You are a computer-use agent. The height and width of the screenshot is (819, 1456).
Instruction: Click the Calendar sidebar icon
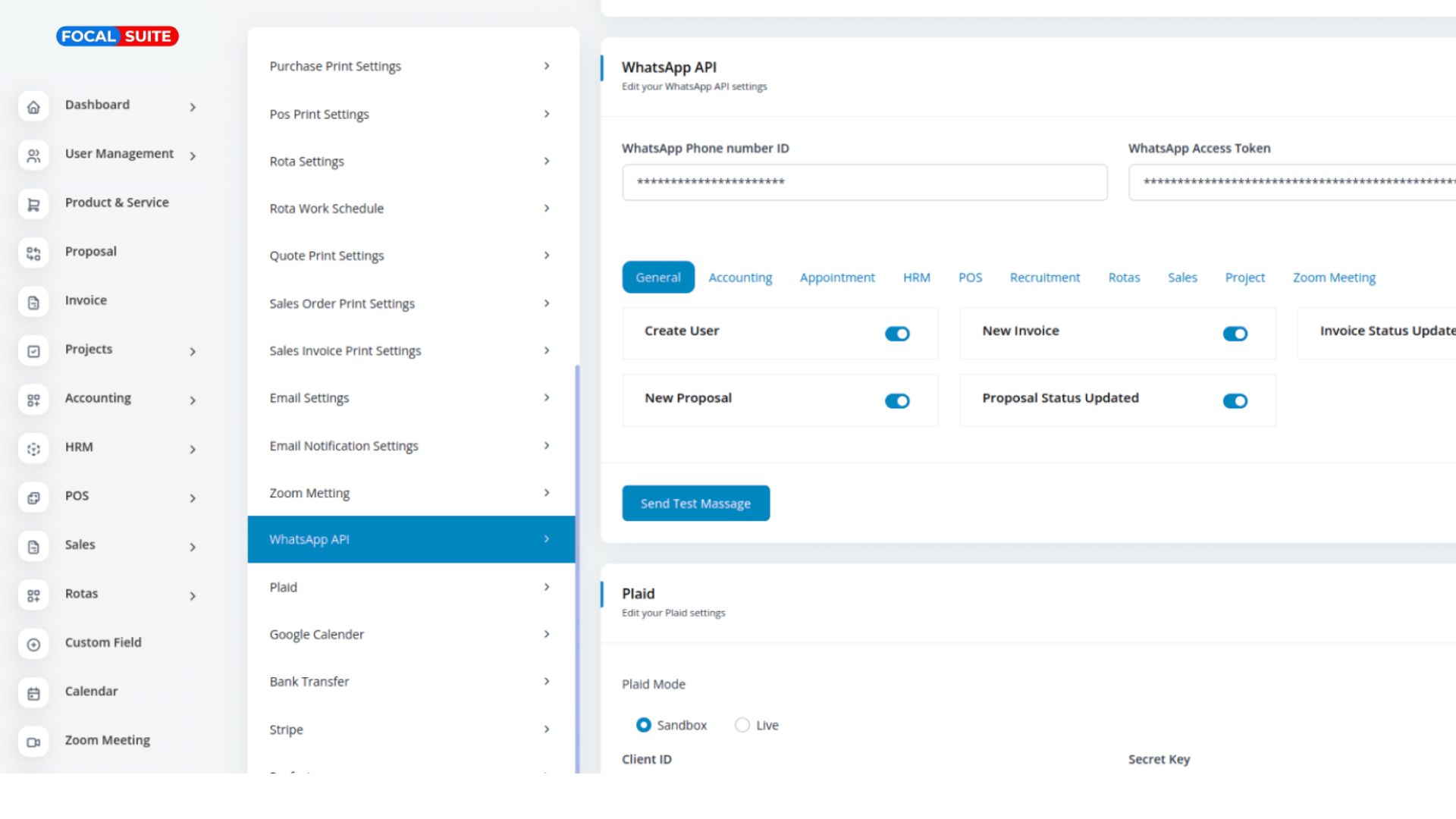(x=33, y=693)
